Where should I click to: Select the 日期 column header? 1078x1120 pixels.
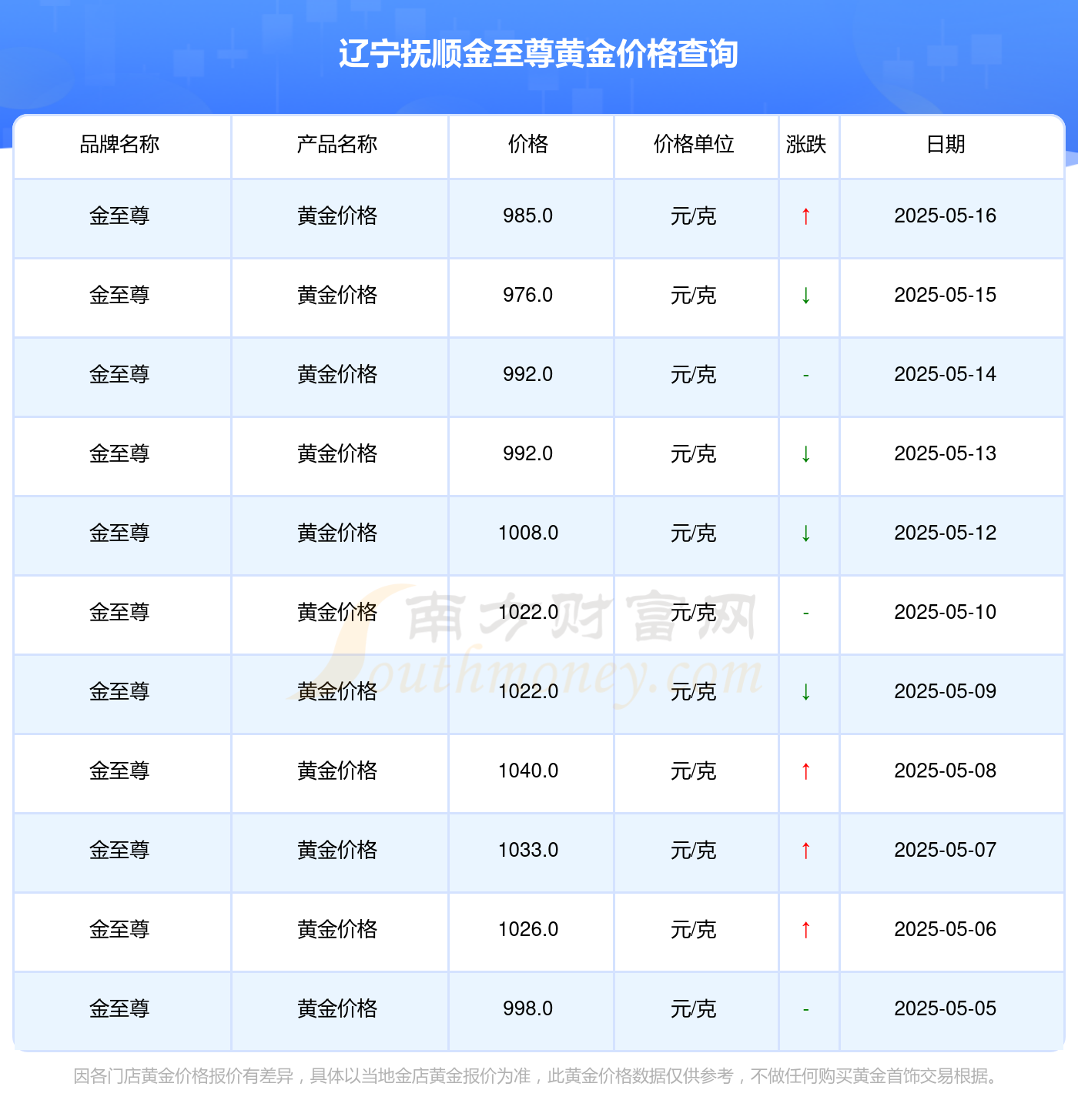946,144
